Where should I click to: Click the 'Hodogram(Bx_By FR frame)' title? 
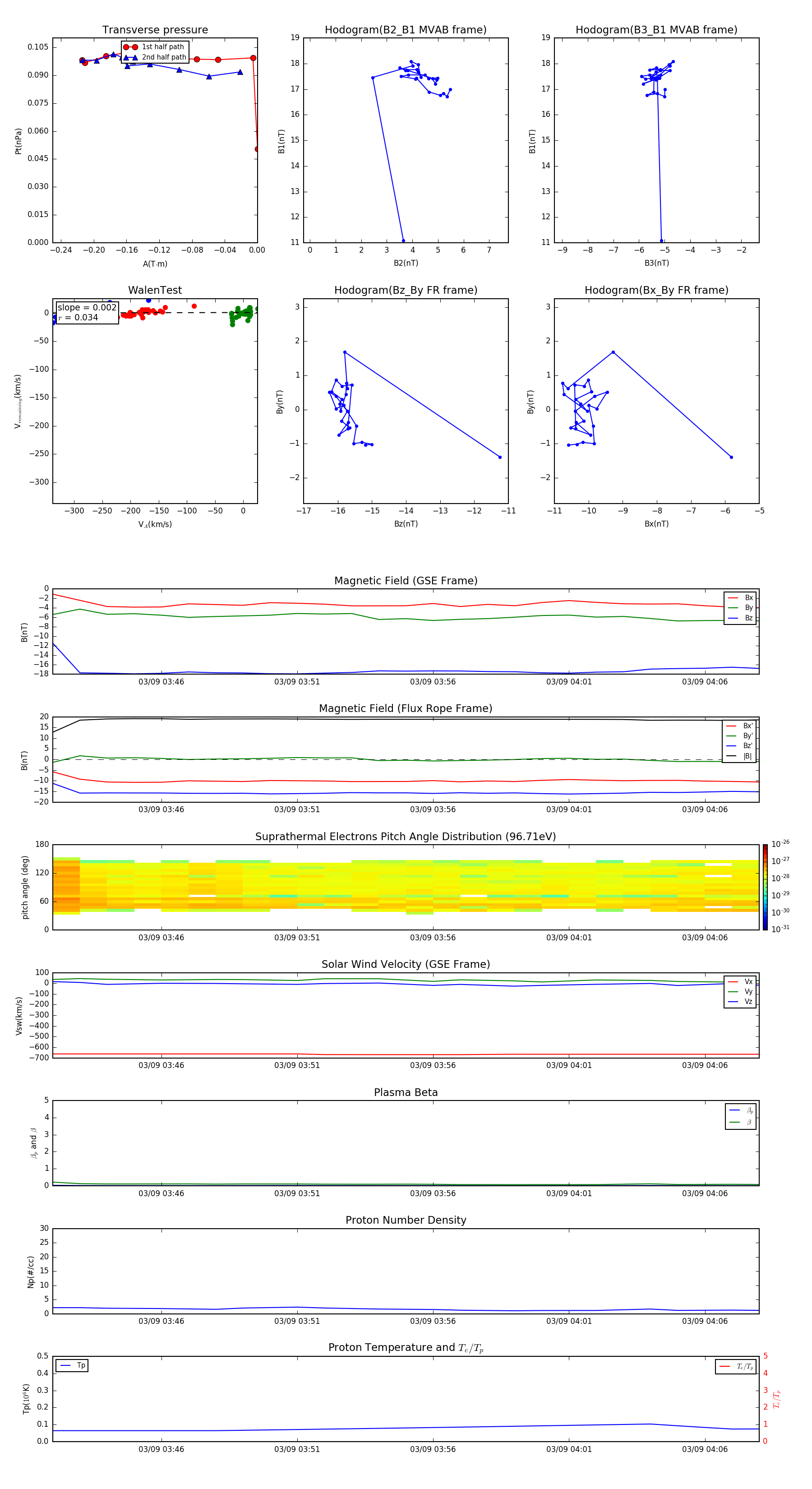(656, 290)
